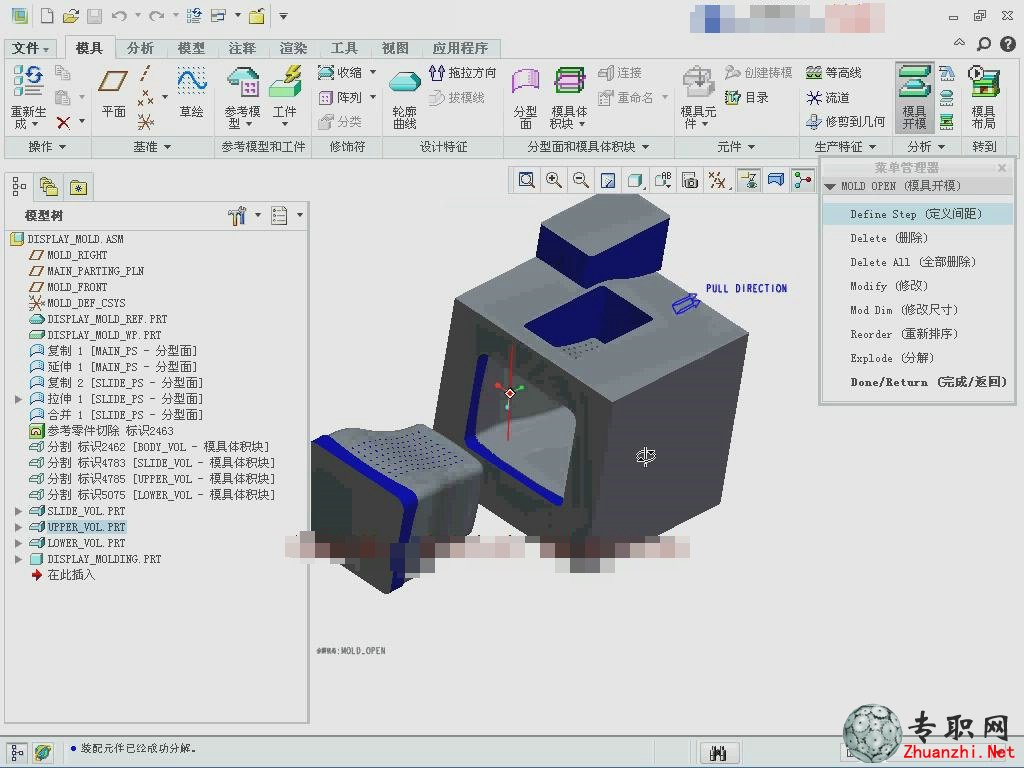Image resolution: width=1024 pixels, height=768 pixels.
Task: Click the Reference Model (参考模型) icon
Action: [243, 82]
